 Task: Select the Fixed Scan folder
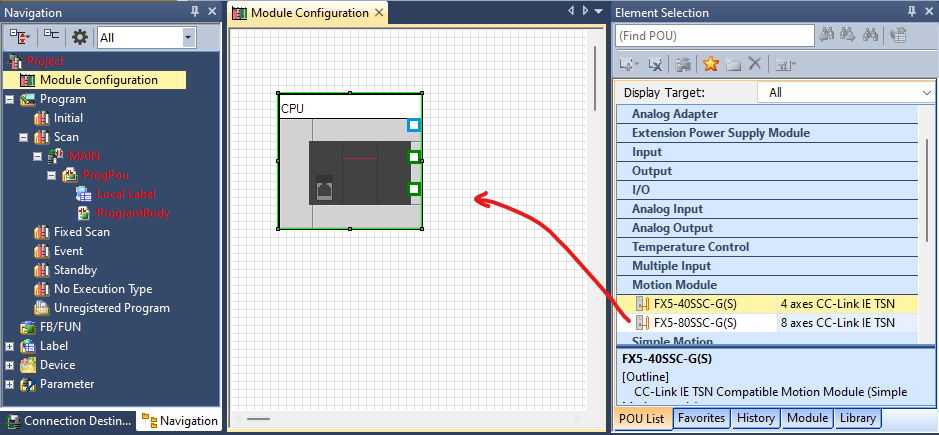coord(81,232)
